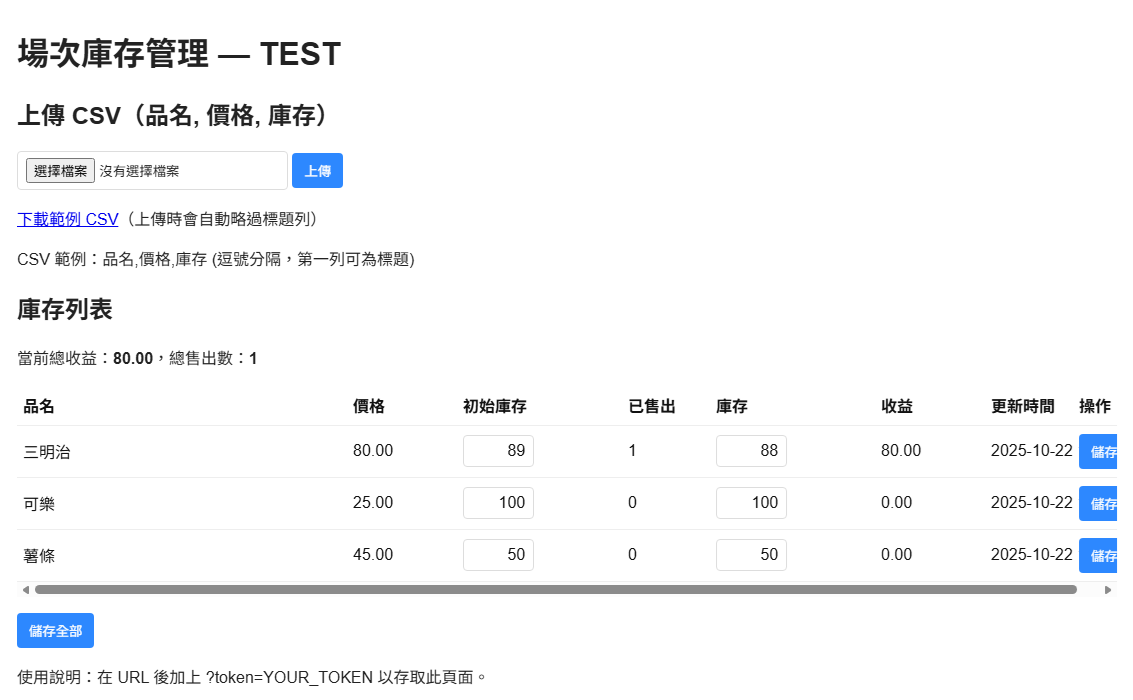Click the 價格 column header
The width and height of the screenshot is (1133, 700).
(369, 406)
